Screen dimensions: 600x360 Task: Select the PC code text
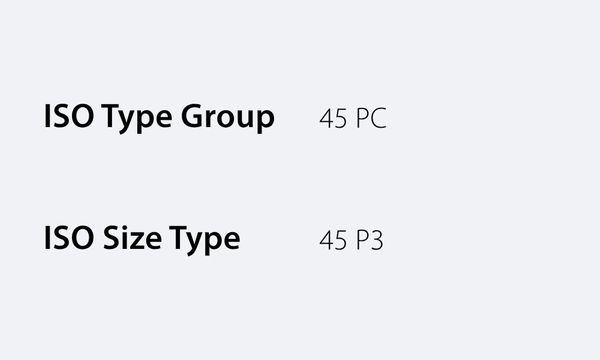point(371,118)
